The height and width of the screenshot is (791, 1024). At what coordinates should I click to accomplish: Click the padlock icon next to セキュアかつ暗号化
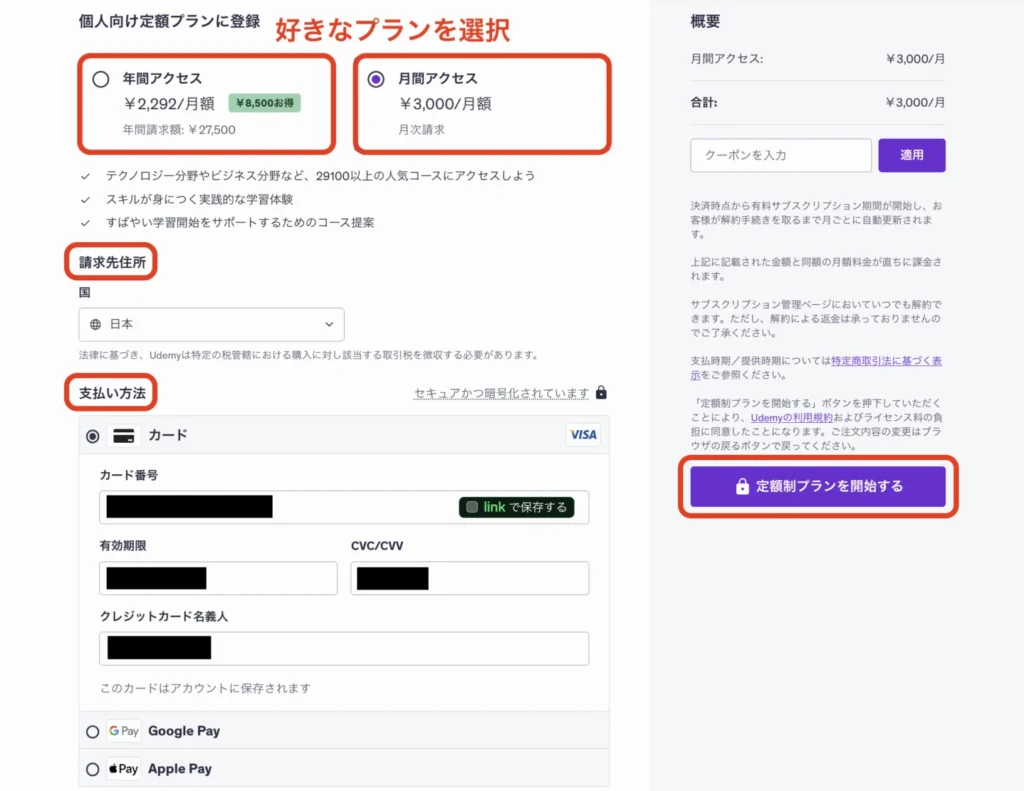(601, 393)
